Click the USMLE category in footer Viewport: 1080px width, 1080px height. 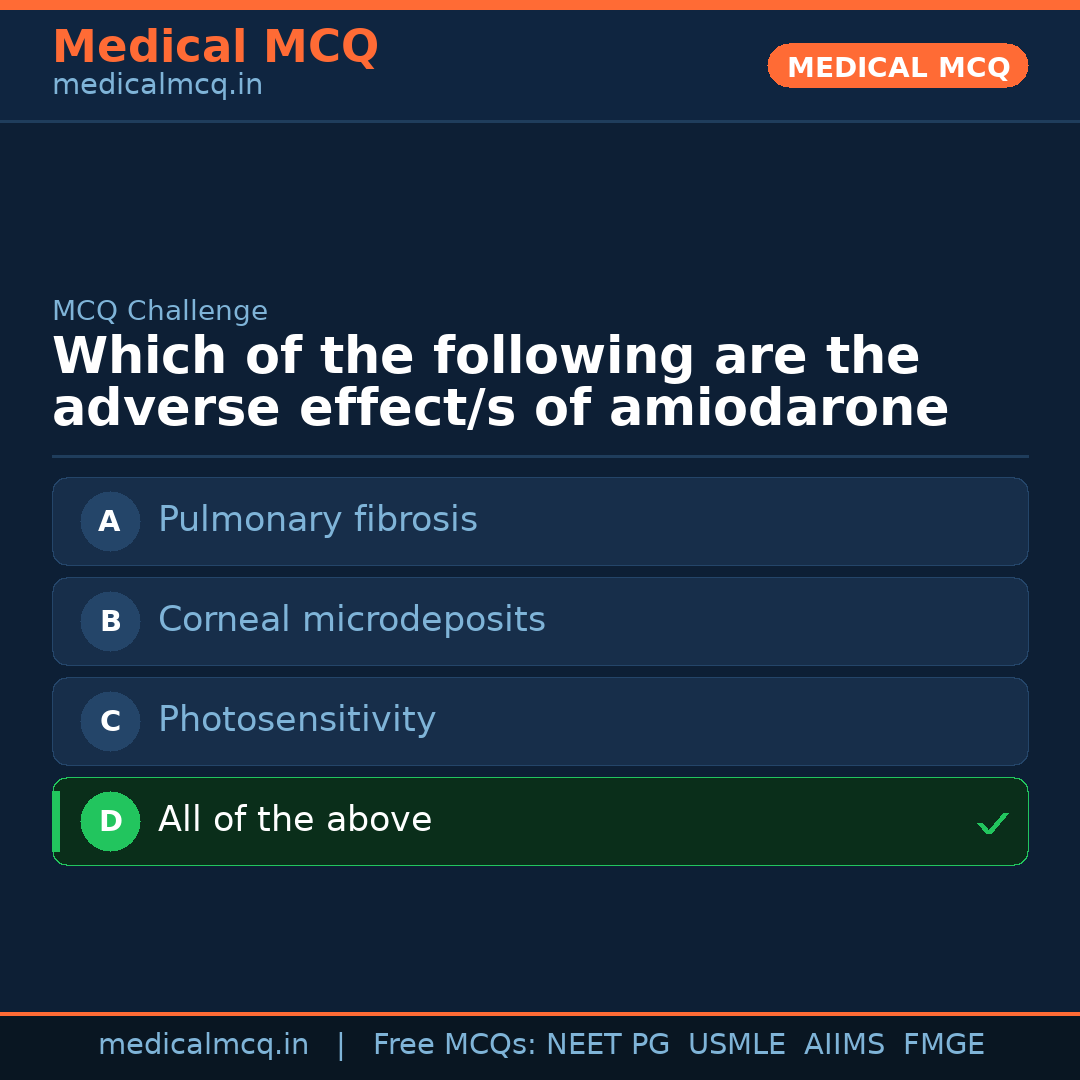(x=737, y=1044)
